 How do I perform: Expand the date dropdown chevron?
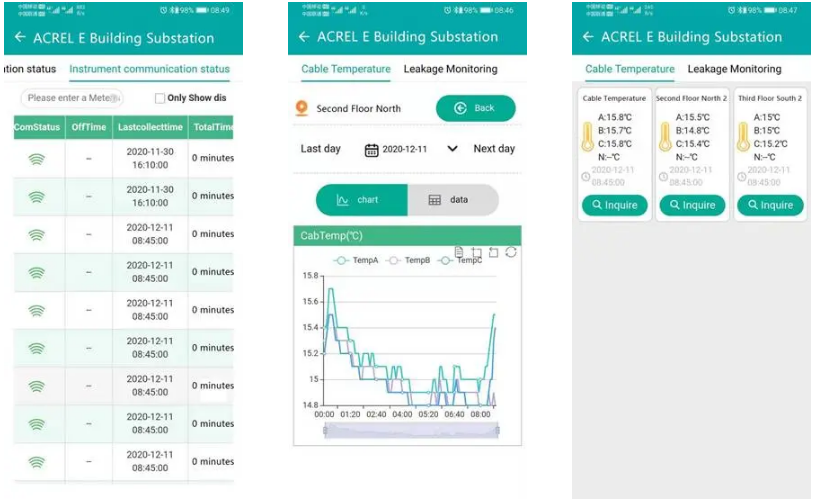452,149
